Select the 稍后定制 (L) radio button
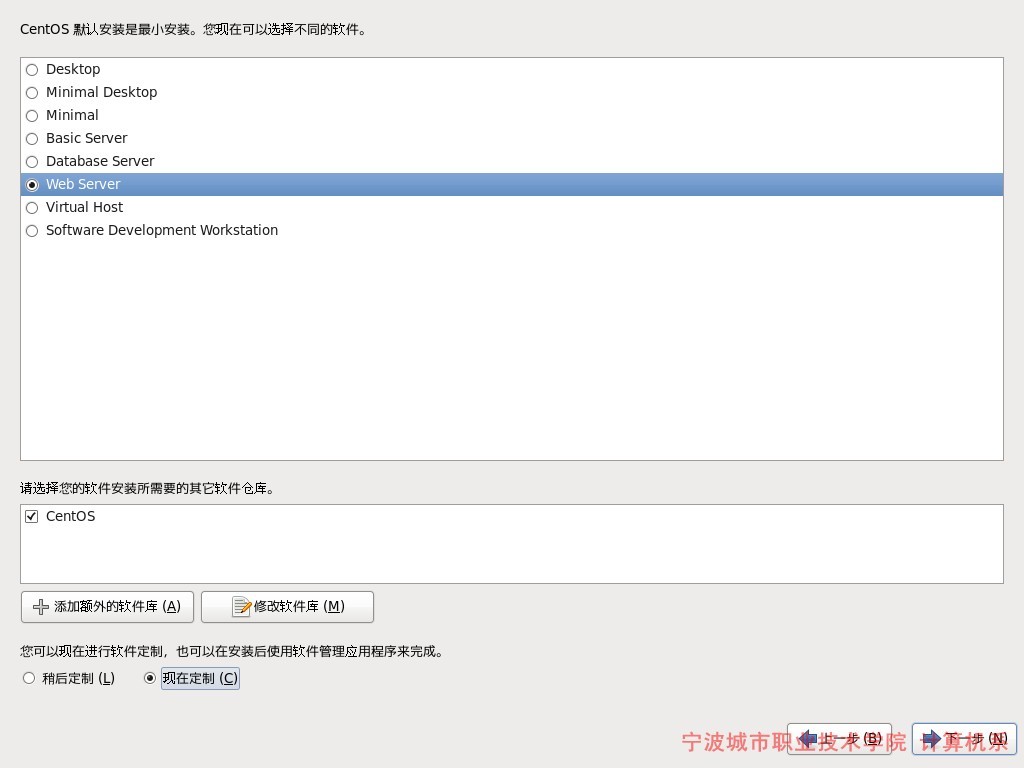1024x768 pixels. point(29,678)
